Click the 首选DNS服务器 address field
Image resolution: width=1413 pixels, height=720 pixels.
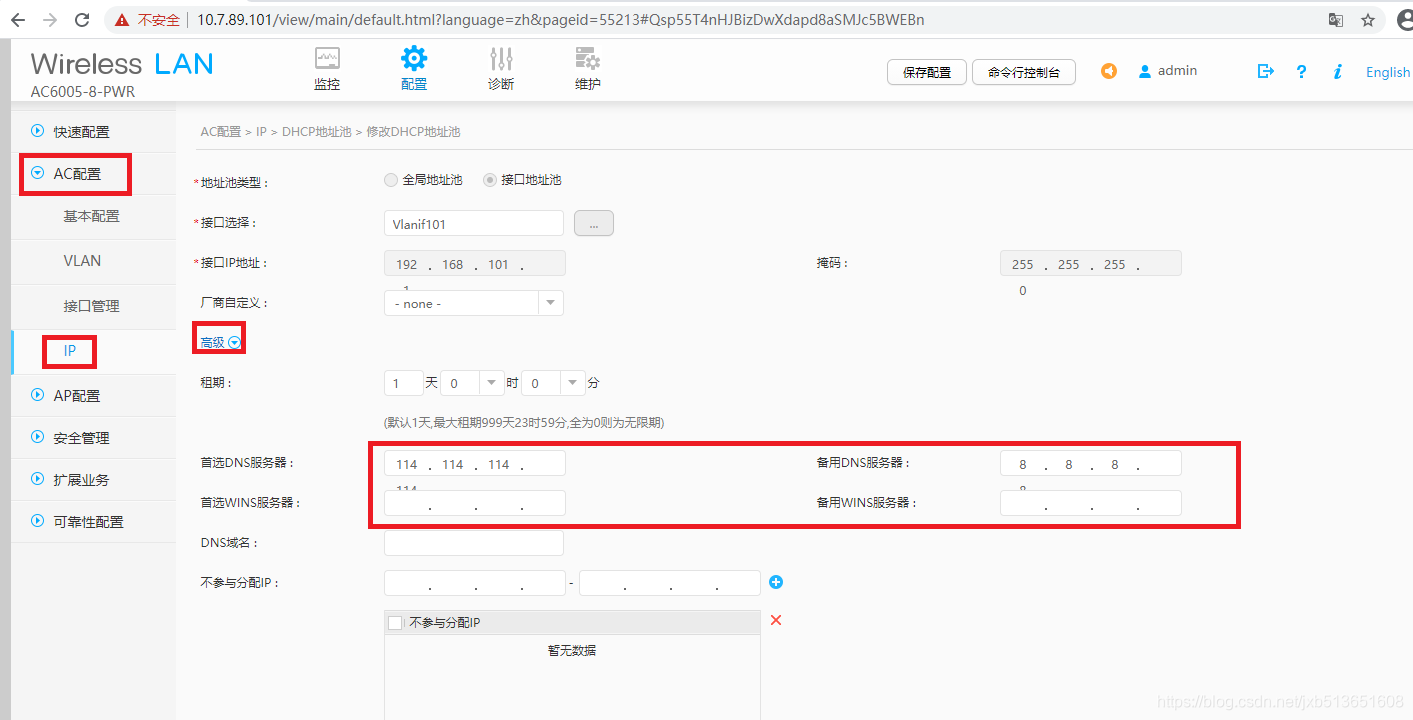click(475, 463)
